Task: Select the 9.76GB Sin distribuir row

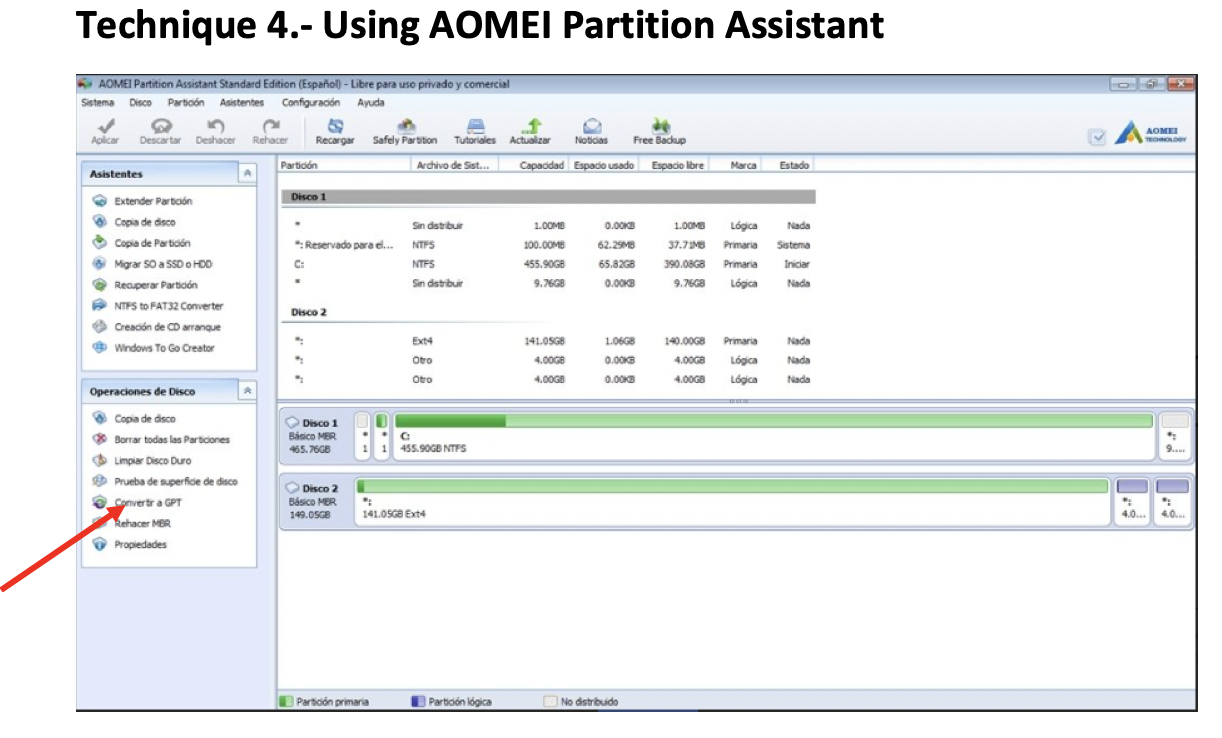Action: (x=548, y=283)
